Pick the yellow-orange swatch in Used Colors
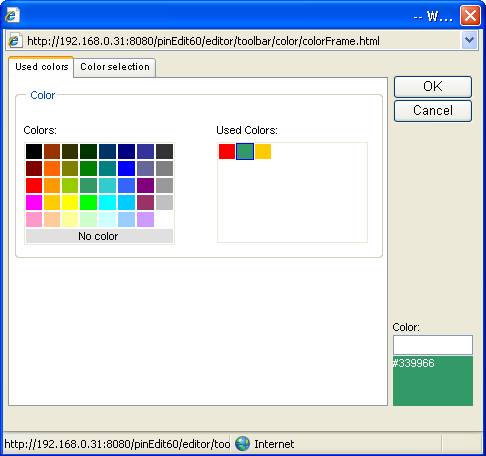Image resolution: width=486 pixels, height=456 pixels. tap(263, 151)
